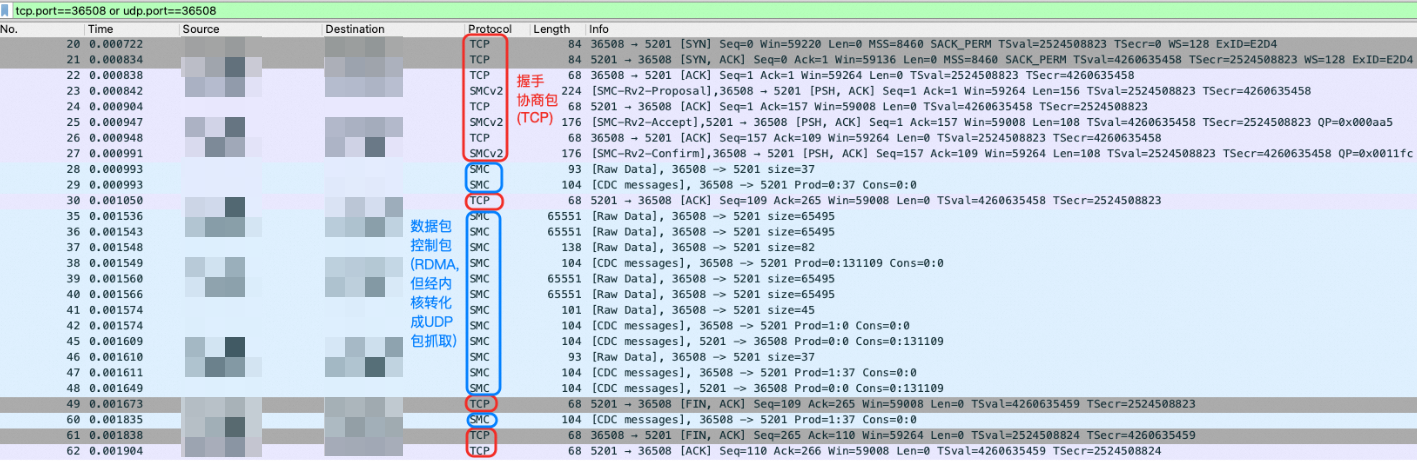Select packet 41 Raw Data size=45
This screenshot has height=461, width=1417.
(708, 310)
